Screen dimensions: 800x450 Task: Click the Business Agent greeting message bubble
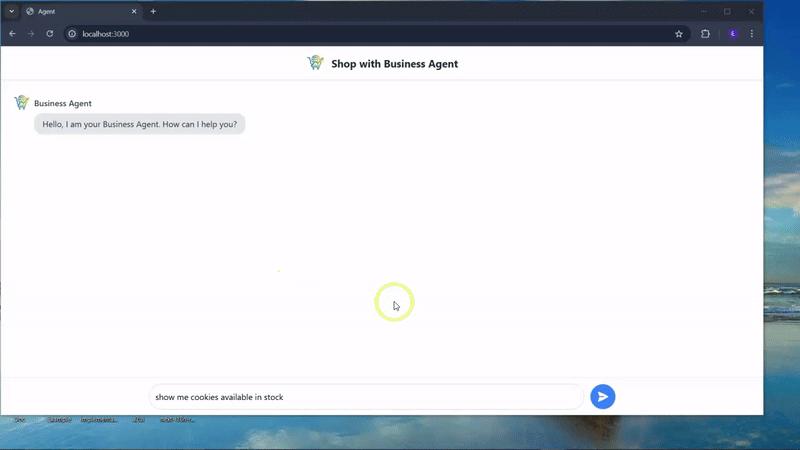coord(140,124)
